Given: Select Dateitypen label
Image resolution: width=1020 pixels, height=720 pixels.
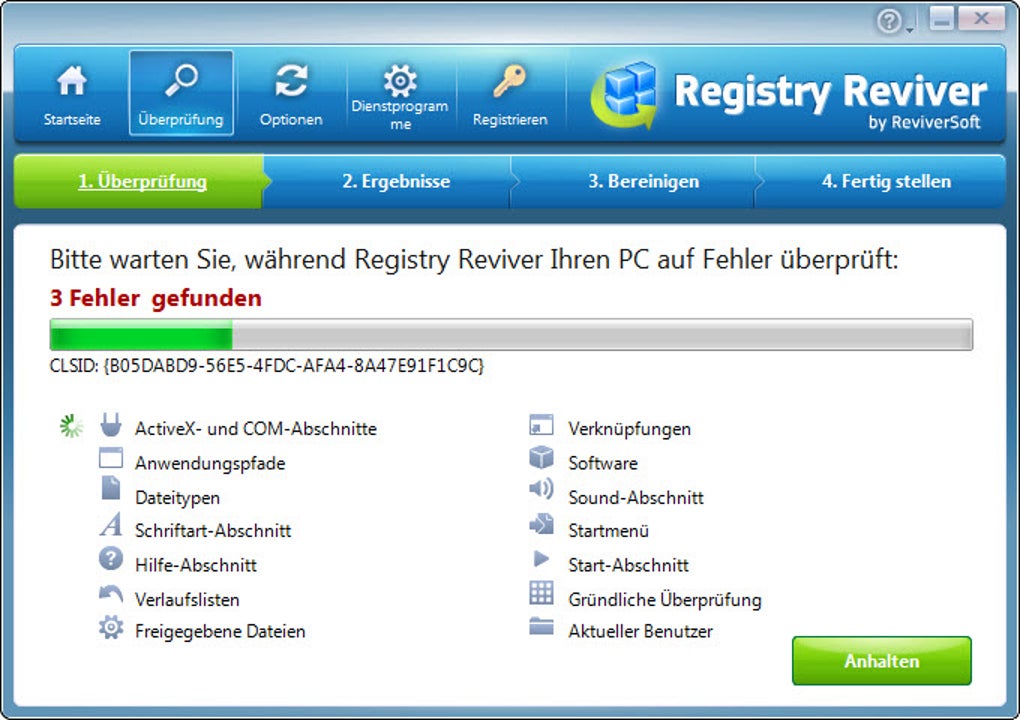Looking at the screenshot, I should click(x=178, y=498).
